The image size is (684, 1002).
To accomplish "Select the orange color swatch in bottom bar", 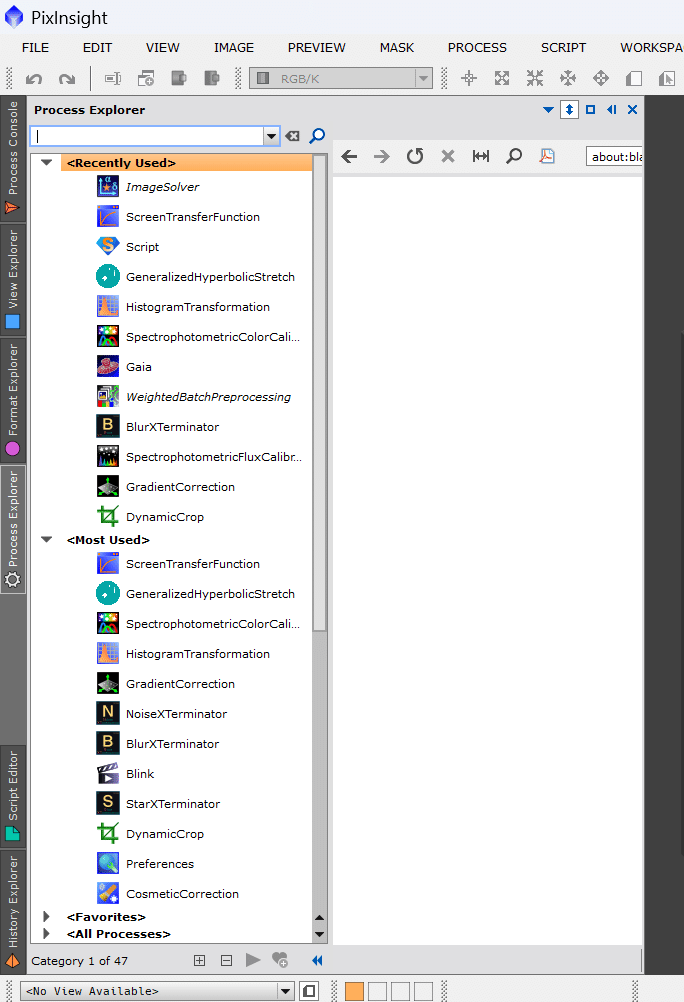I will 354,991.
